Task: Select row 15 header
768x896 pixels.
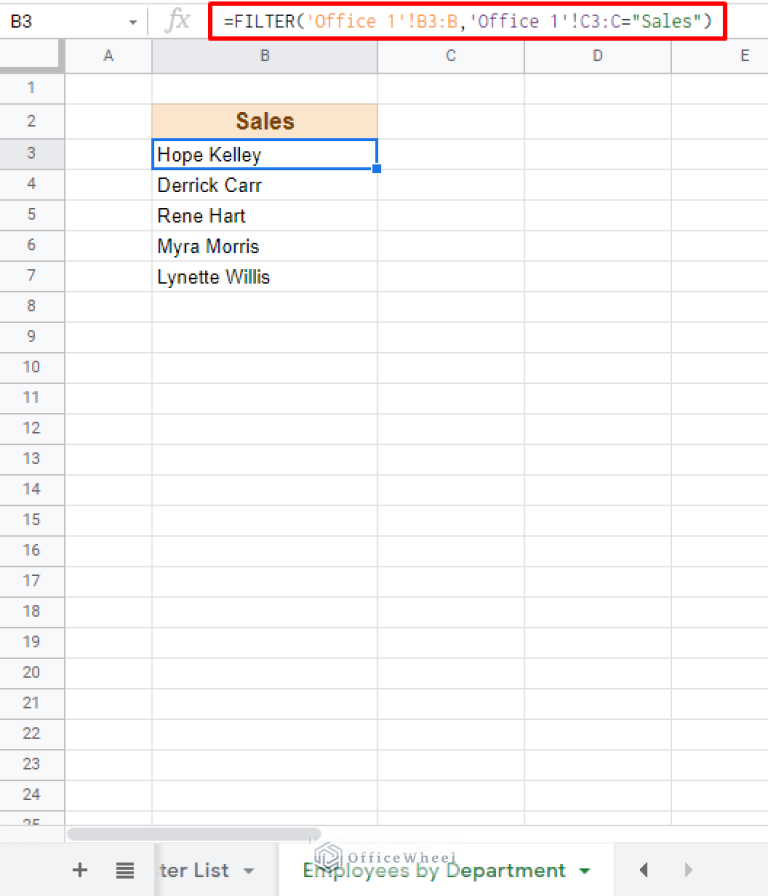Action: [31, 520]
